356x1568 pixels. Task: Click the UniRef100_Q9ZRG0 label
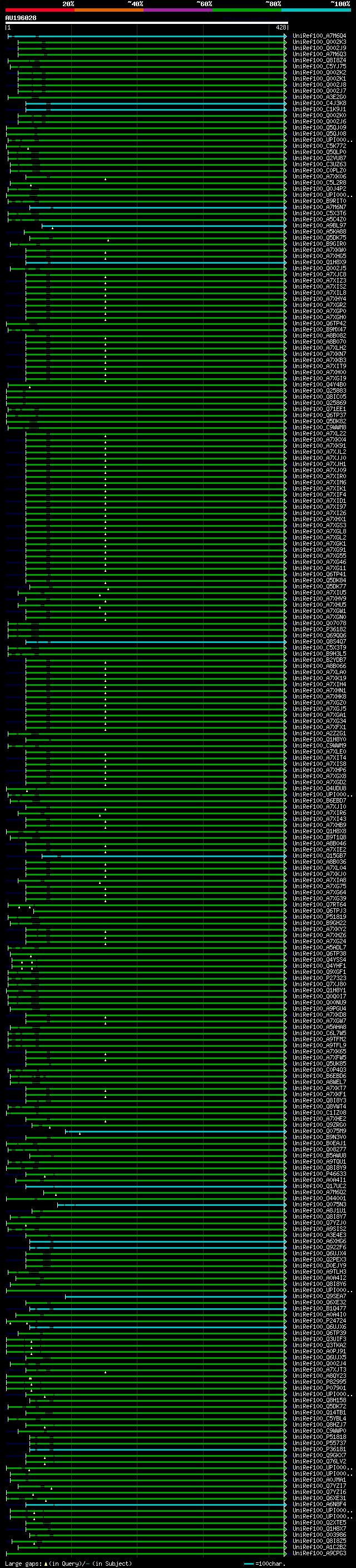tap(319, 1125)
